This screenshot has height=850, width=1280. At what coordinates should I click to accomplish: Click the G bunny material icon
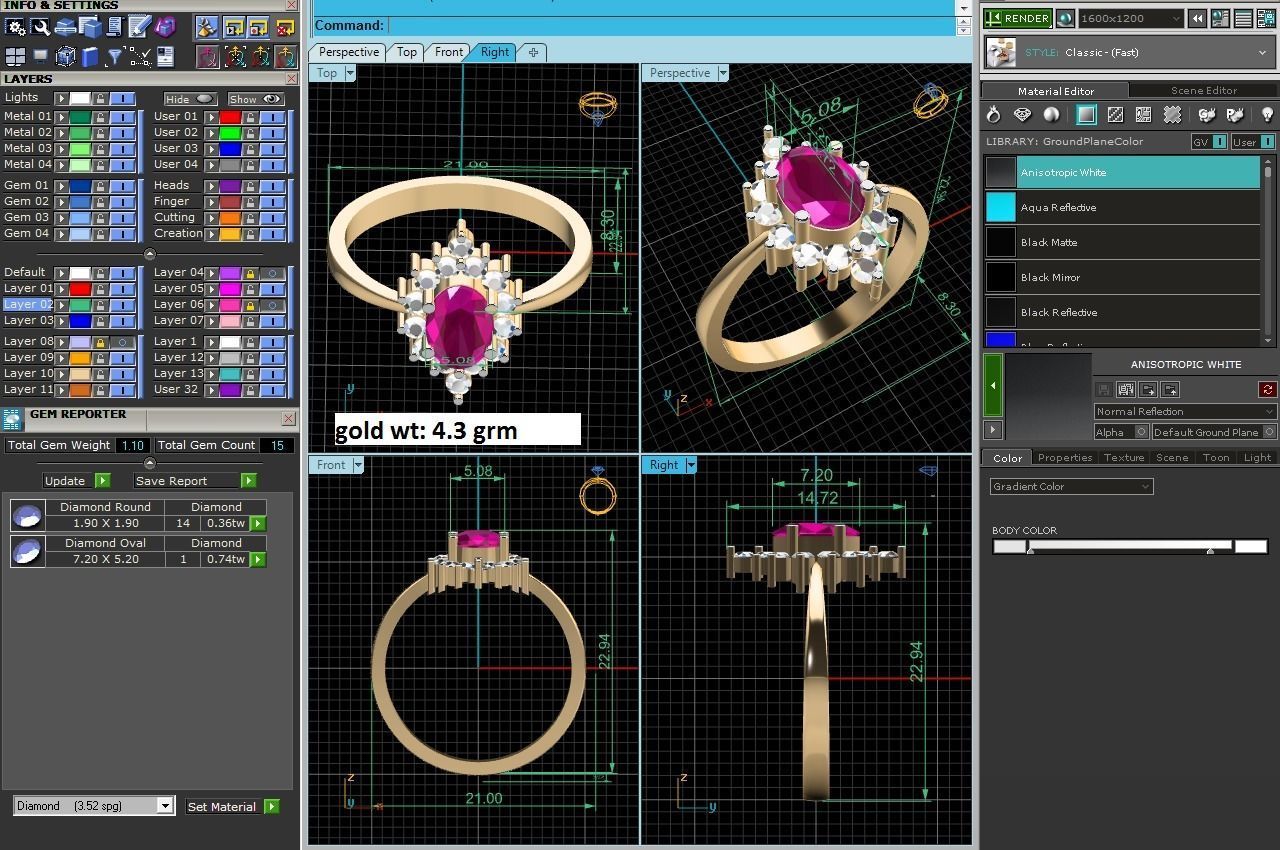pos(1207,115)
